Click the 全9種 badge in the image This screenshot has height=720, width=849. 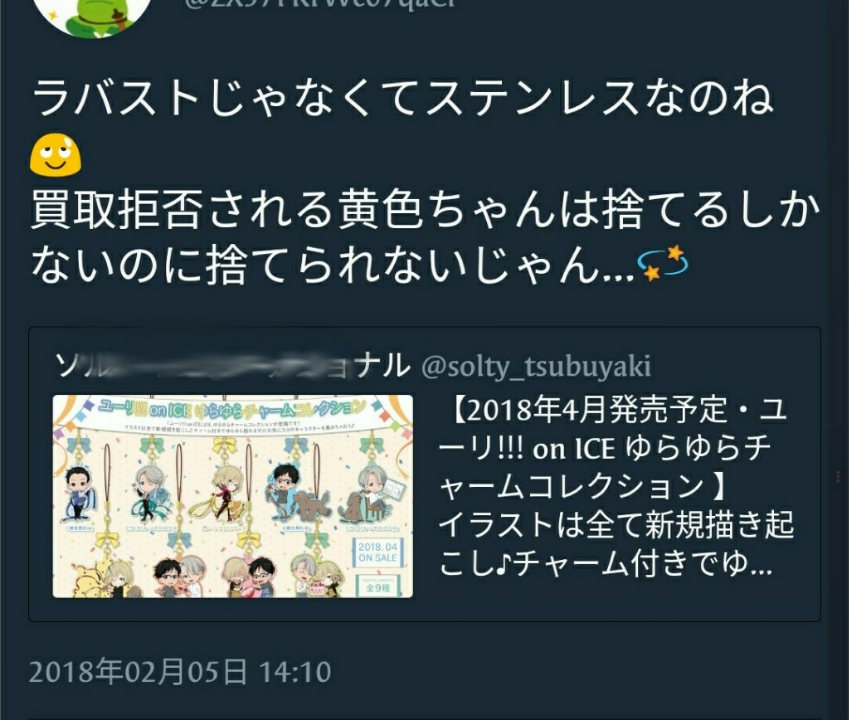pos(377,586)
